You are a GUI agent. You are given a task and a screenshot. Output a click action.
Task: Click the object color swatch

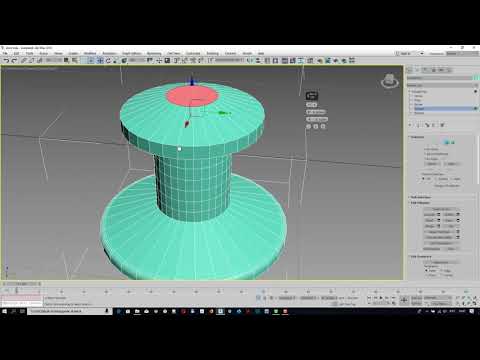click(475, 78)
